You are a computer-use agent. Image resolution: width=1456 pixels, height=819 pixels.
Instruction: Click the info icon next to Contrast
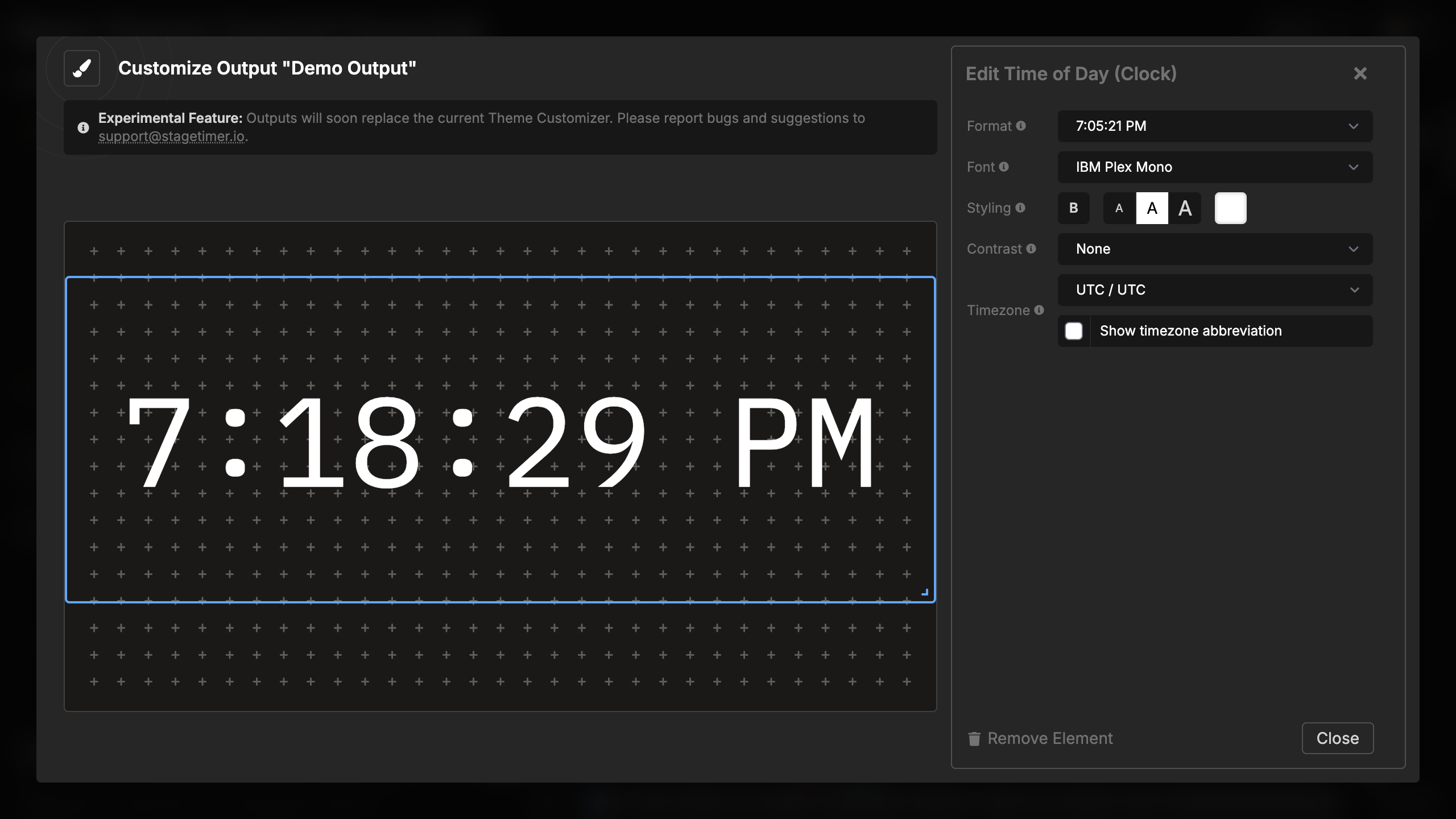click(x=1032, y=249)
